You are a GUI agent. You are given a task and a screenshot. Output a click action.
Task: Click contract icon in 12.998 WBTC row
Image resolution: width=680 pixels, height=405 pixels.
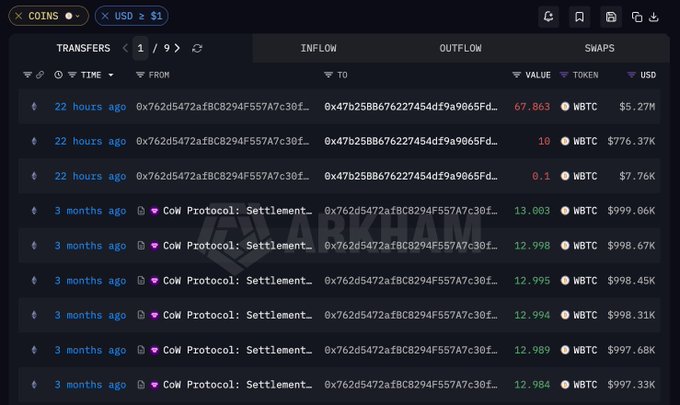pyautogui.click(x=141, y=245)
